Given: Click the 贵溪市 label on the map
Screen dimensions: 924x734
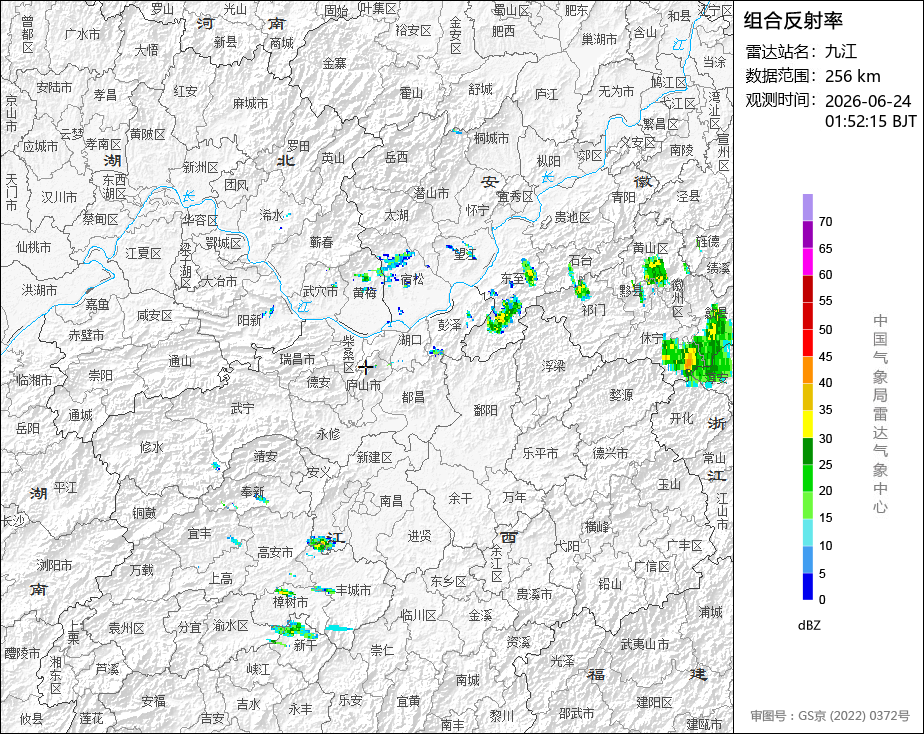Looking at the screenshot, I should [534, 594].
